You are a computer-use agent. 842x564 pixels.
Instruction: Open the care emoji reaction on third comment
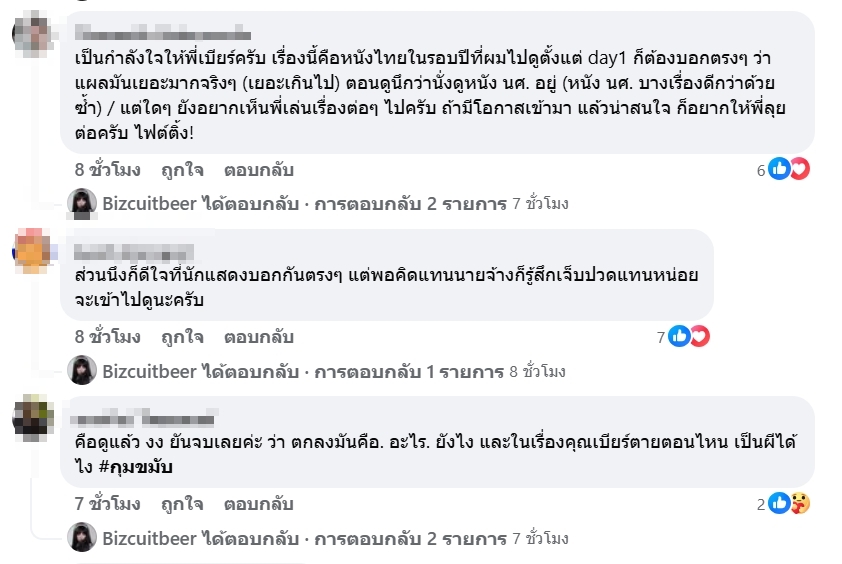[x=800, y=503]
